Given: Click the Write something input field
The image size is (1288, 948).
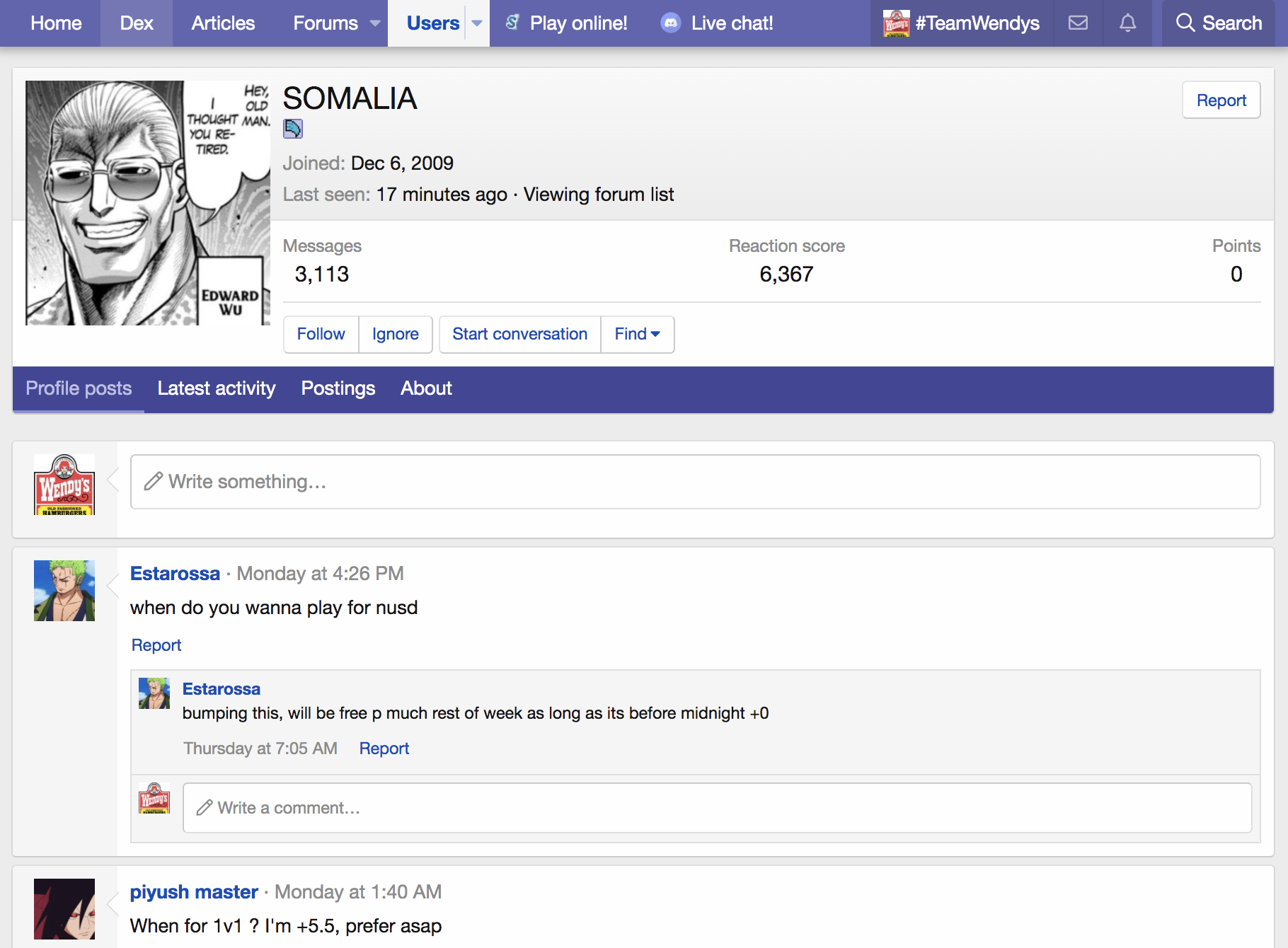Looking at the screenshot, I should [696, 482].
